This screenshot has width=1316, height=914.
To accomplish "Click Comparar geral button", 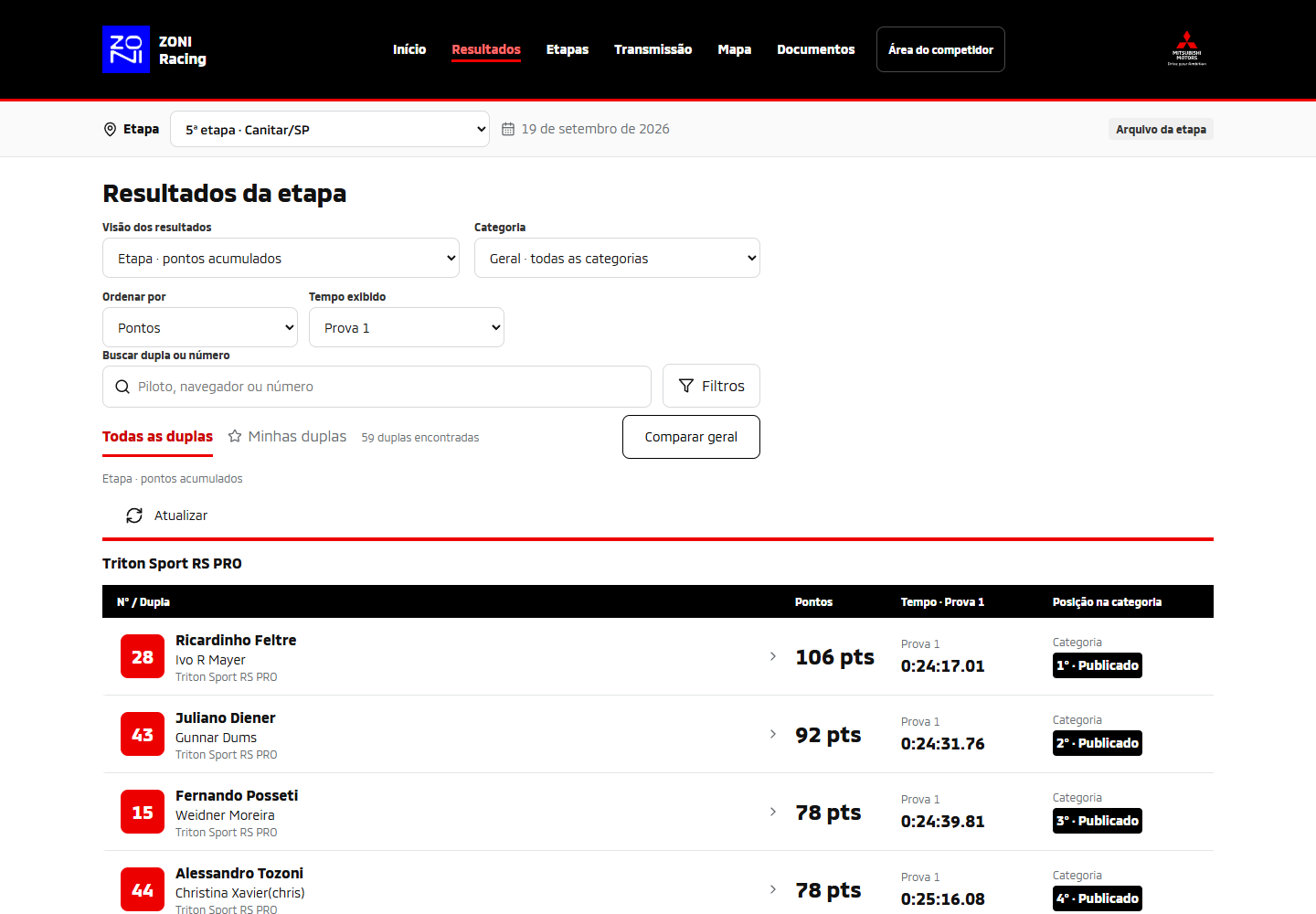I will click(x=691, y=437).
